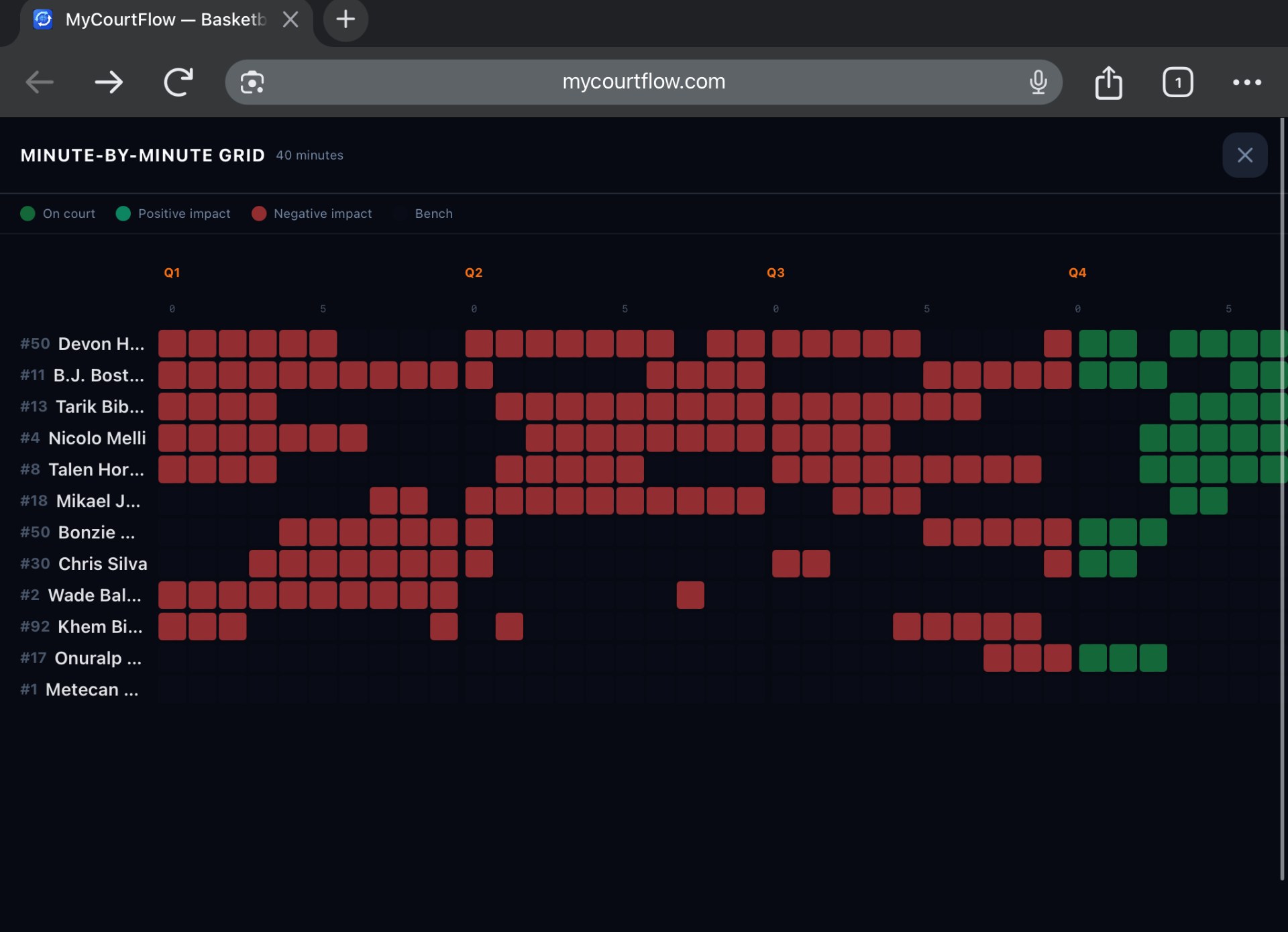Screen dimensions: 1288x932
Task: Open the browser three-dot menu
Action: pyautogui.click(x=1247, y=82)
